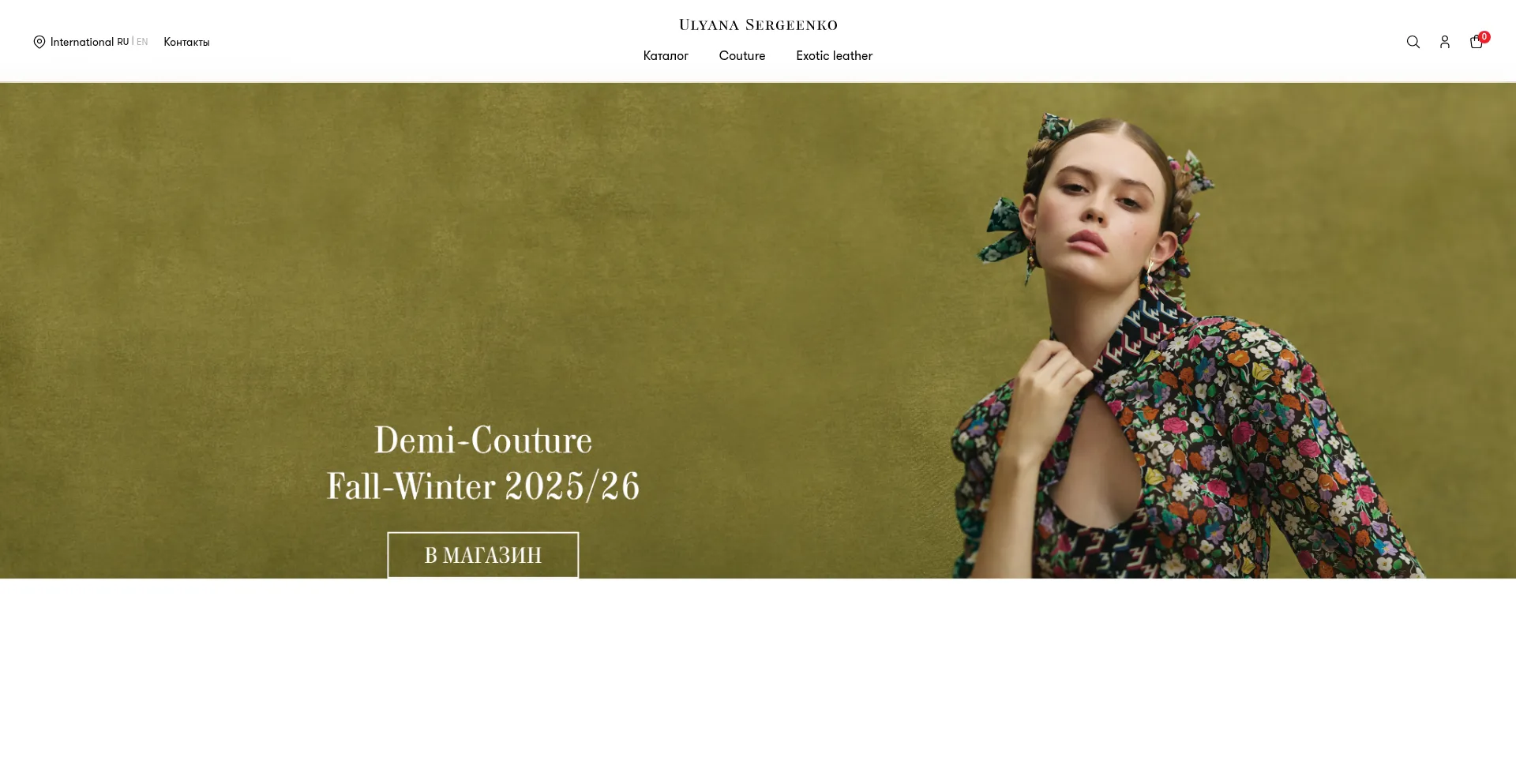Click the Demi-Couture banner heading

(x=483, y=440)
